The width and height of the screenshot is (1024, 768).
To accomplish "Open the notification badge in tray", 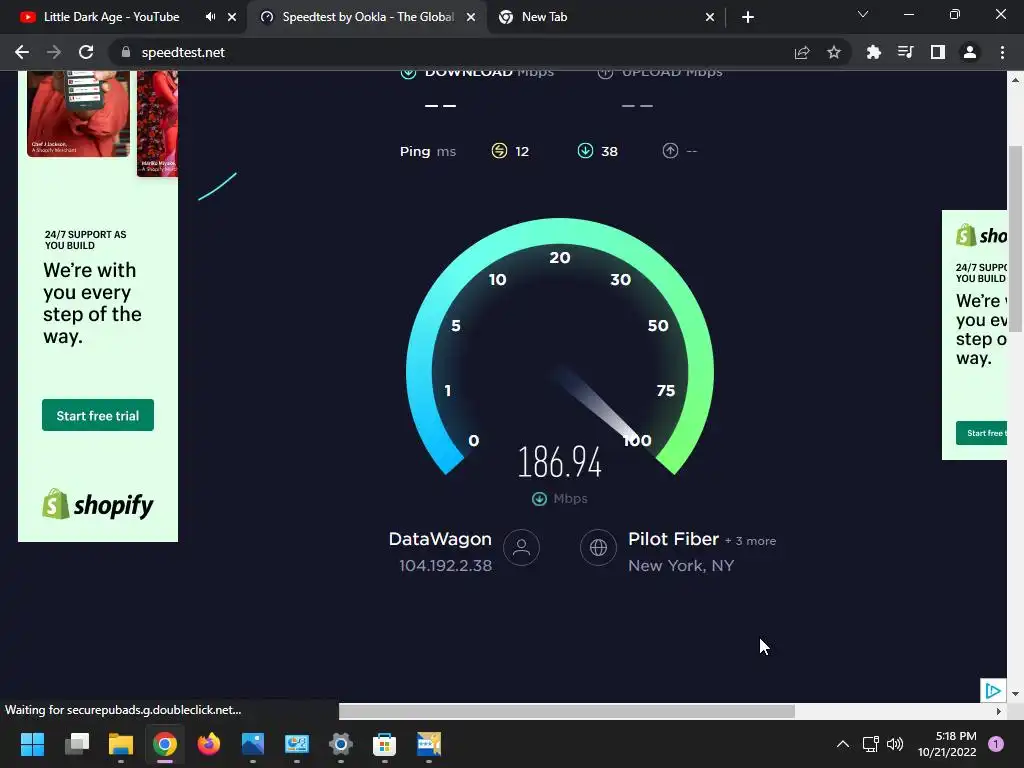I will click(996, 744).
